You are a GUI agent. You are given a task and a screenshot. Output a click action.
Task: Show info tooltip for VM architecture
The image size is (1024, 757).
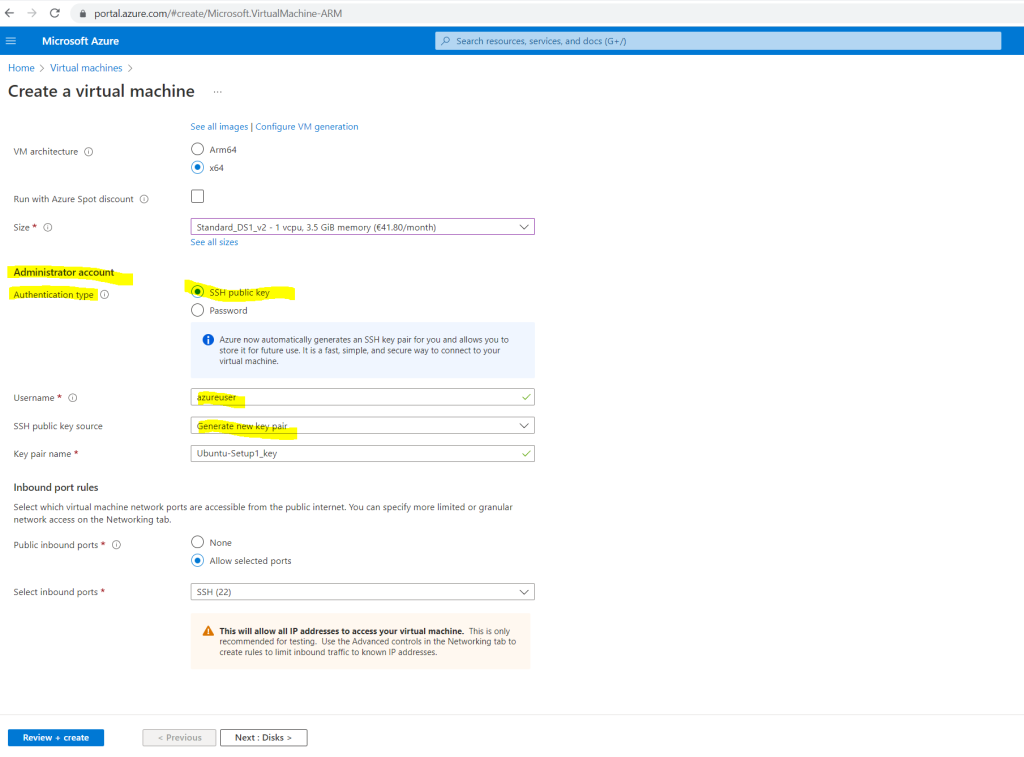[x=89, y=152]
